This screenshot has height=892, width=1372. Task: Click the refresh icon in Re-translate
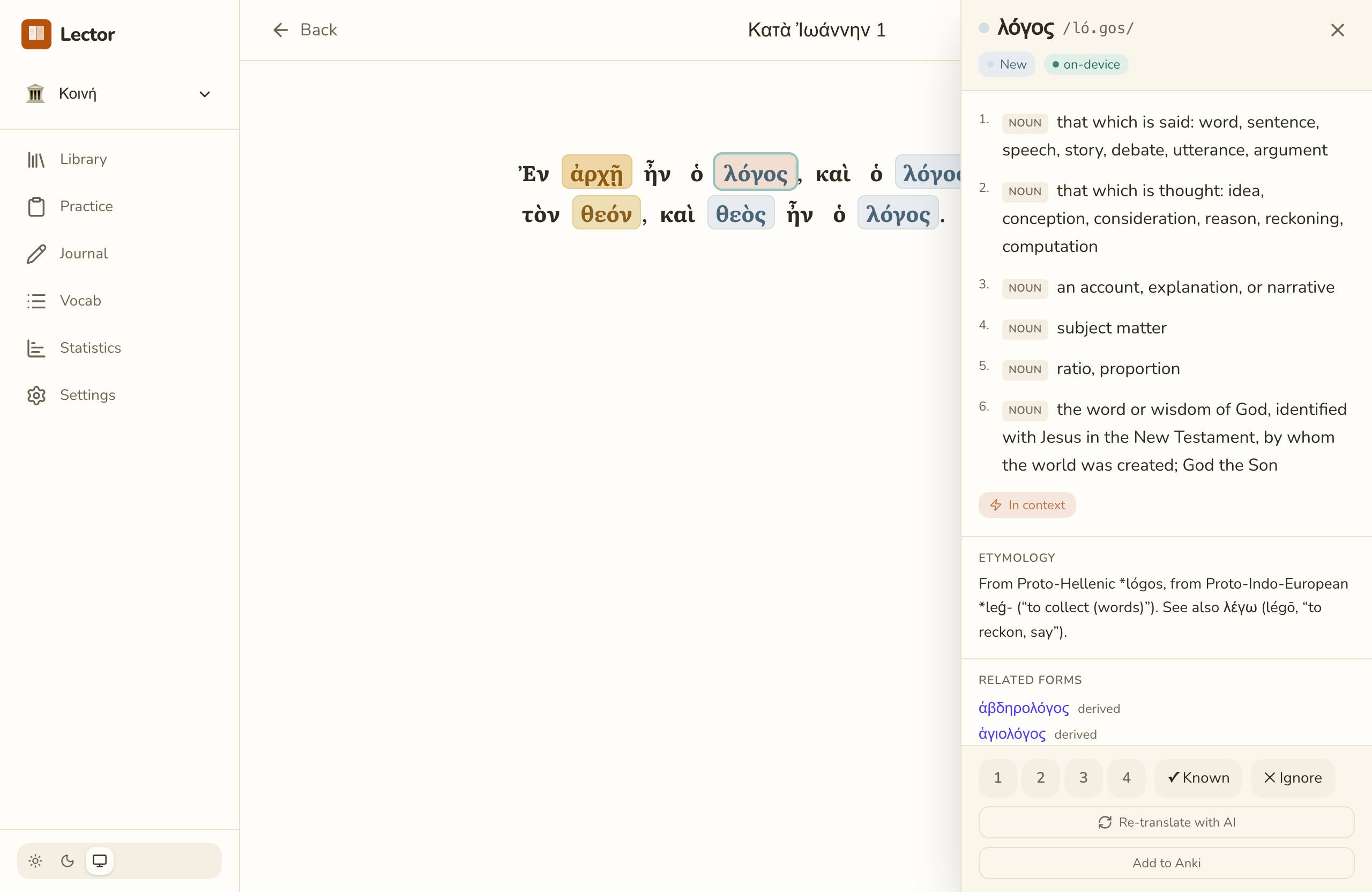point(1105,822)
